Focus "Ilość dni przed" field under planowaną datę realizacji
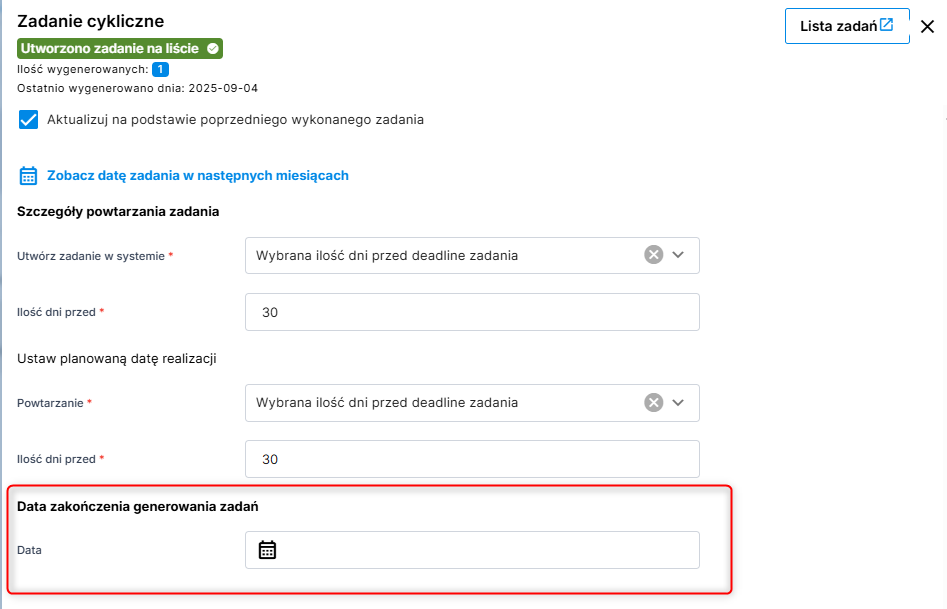Image resolution: width=947 pixels, height=609 pixels. [x=472, y=459]
